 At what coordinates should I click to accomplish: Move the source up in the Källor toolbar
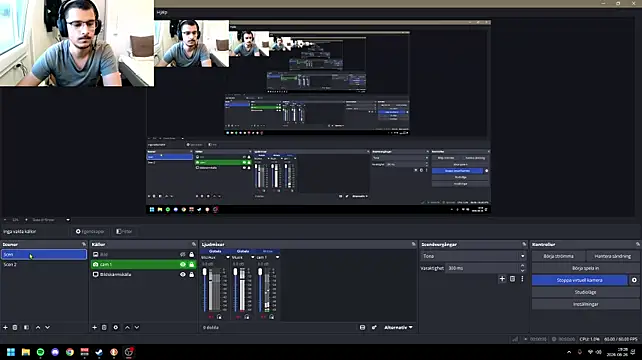coord(127,328)
